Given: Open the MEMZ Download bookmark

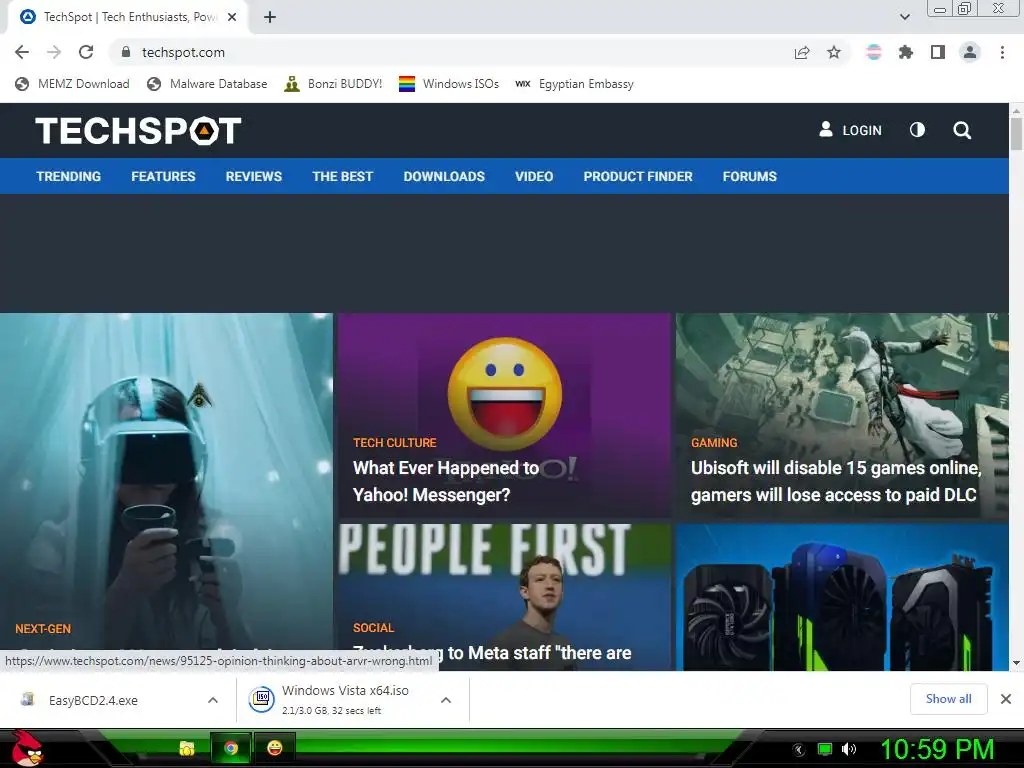Looking at the screenshot, I should click(x=72, y=84).
